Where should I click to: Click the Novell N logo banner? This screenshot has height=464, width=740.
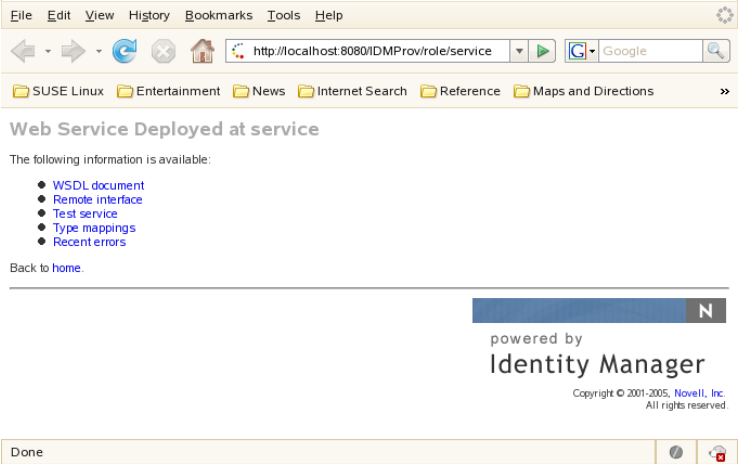coord(599,311)
